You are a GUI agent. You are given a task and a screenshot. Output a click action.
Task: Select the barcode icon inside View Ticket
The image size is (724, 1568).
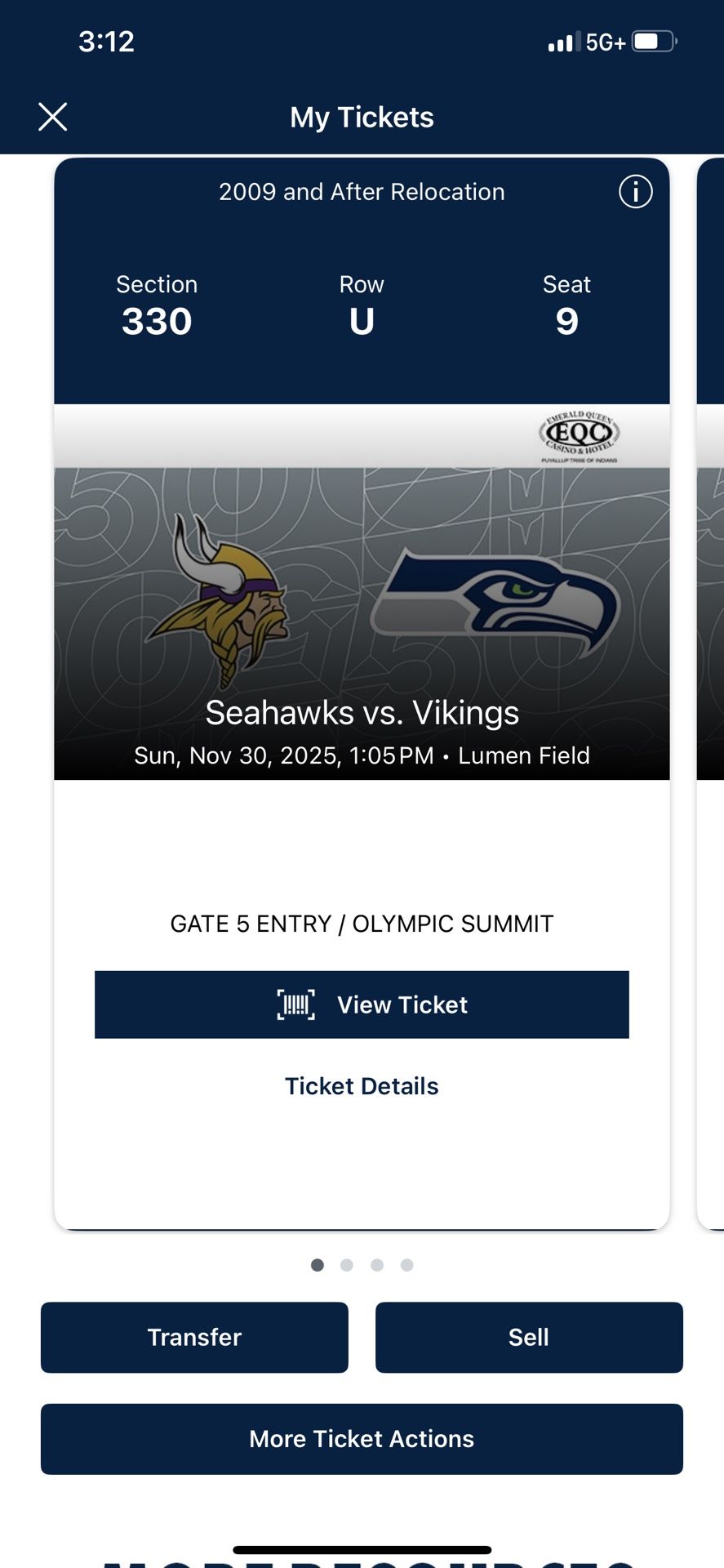click(295, 1004)
